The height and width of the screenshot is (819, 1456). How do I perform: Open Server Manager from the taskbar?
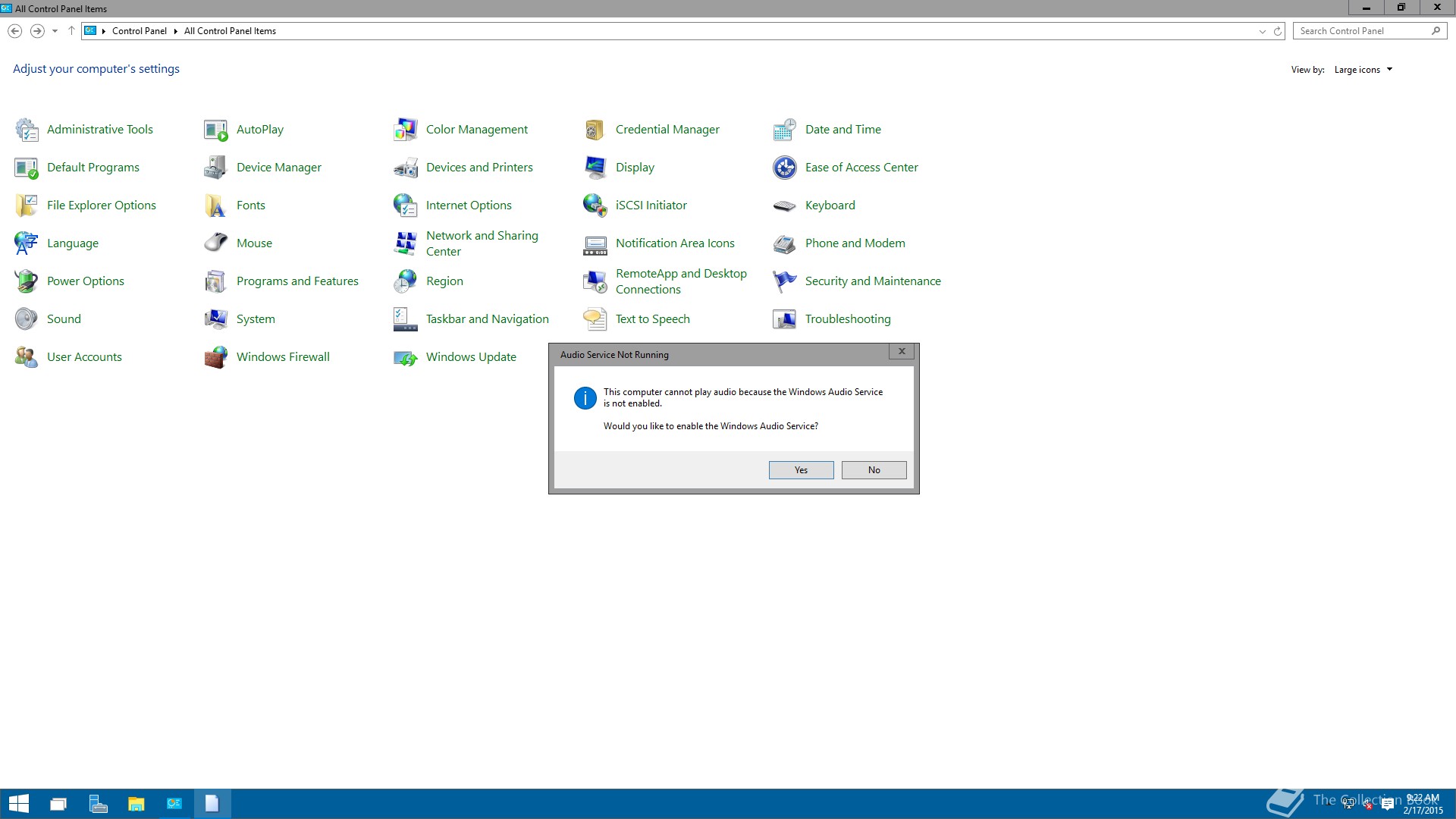(x=98, y=804)
